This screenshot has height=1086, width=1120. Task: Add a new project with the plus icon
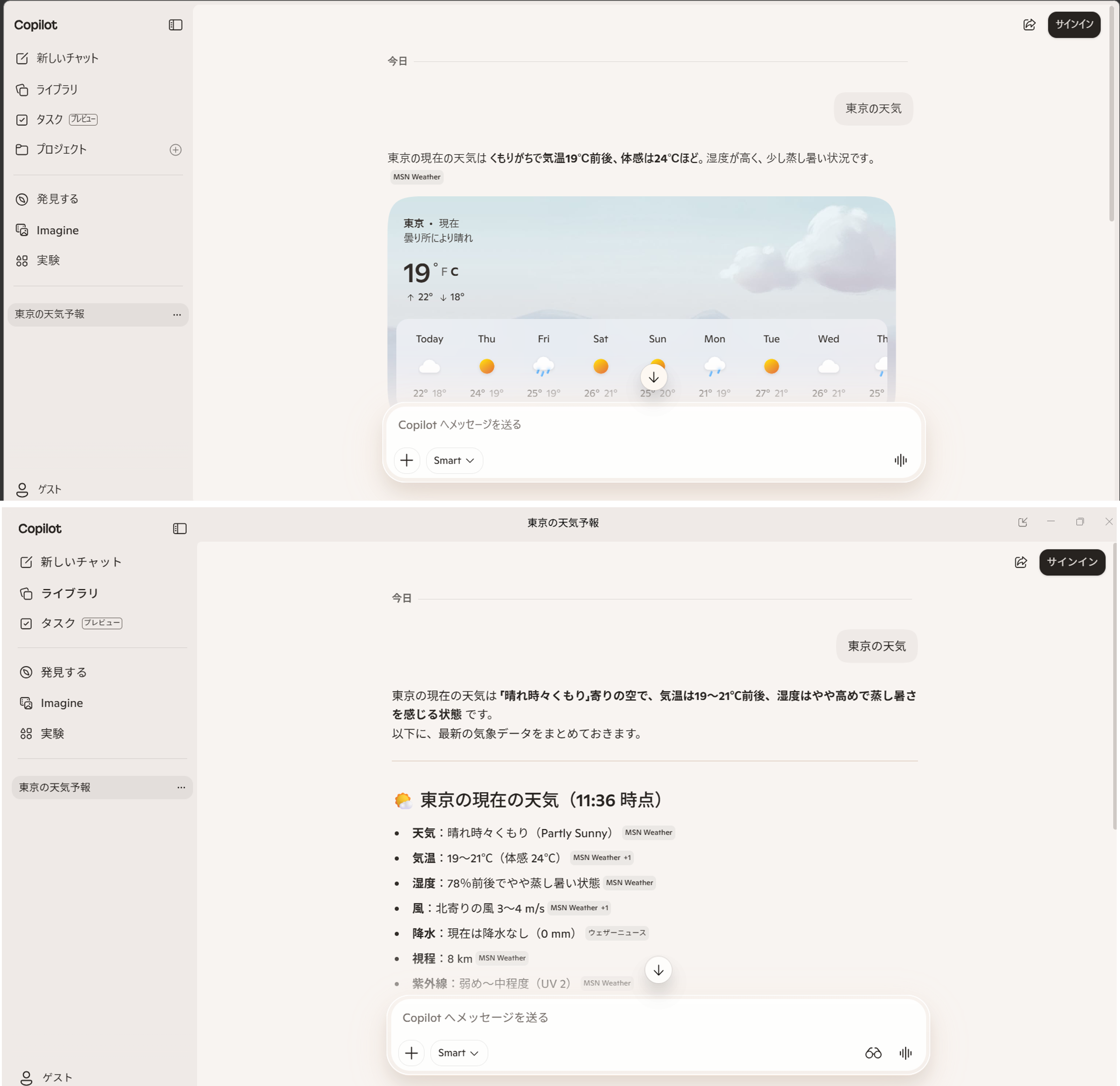pos(175,150)
